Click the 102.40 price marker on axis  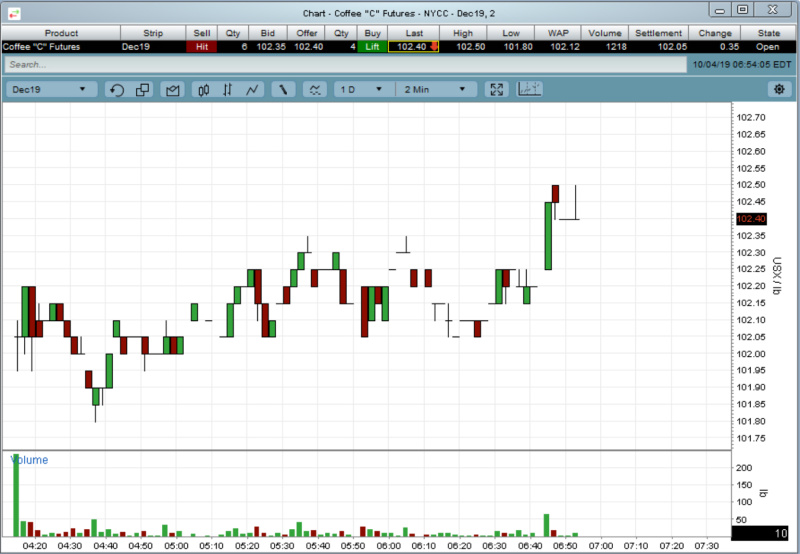(x=751, y=219)
